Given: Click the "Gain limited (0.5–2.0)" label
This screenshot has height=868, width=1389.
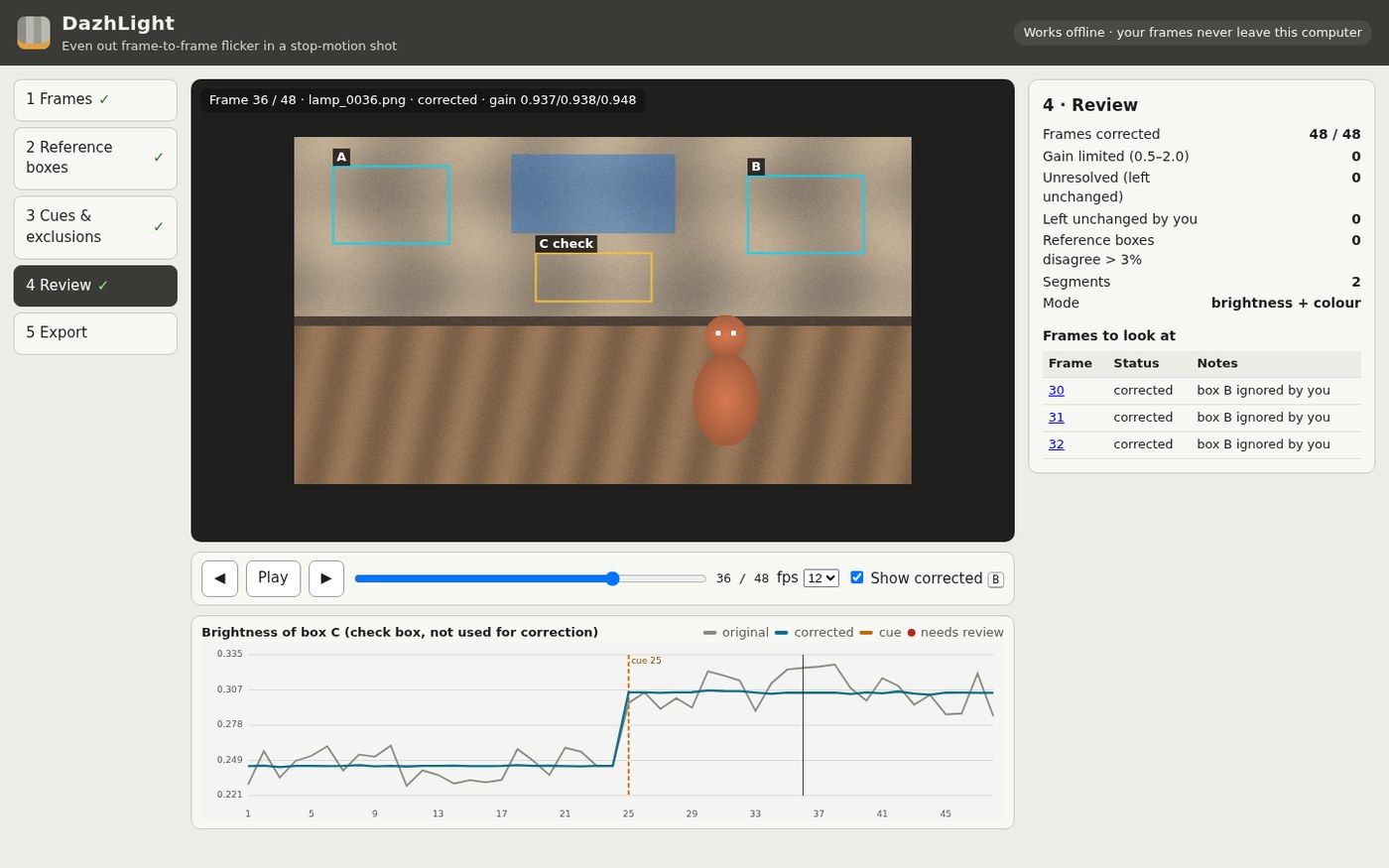Looking at the screenshot, I should (1116, 157).
